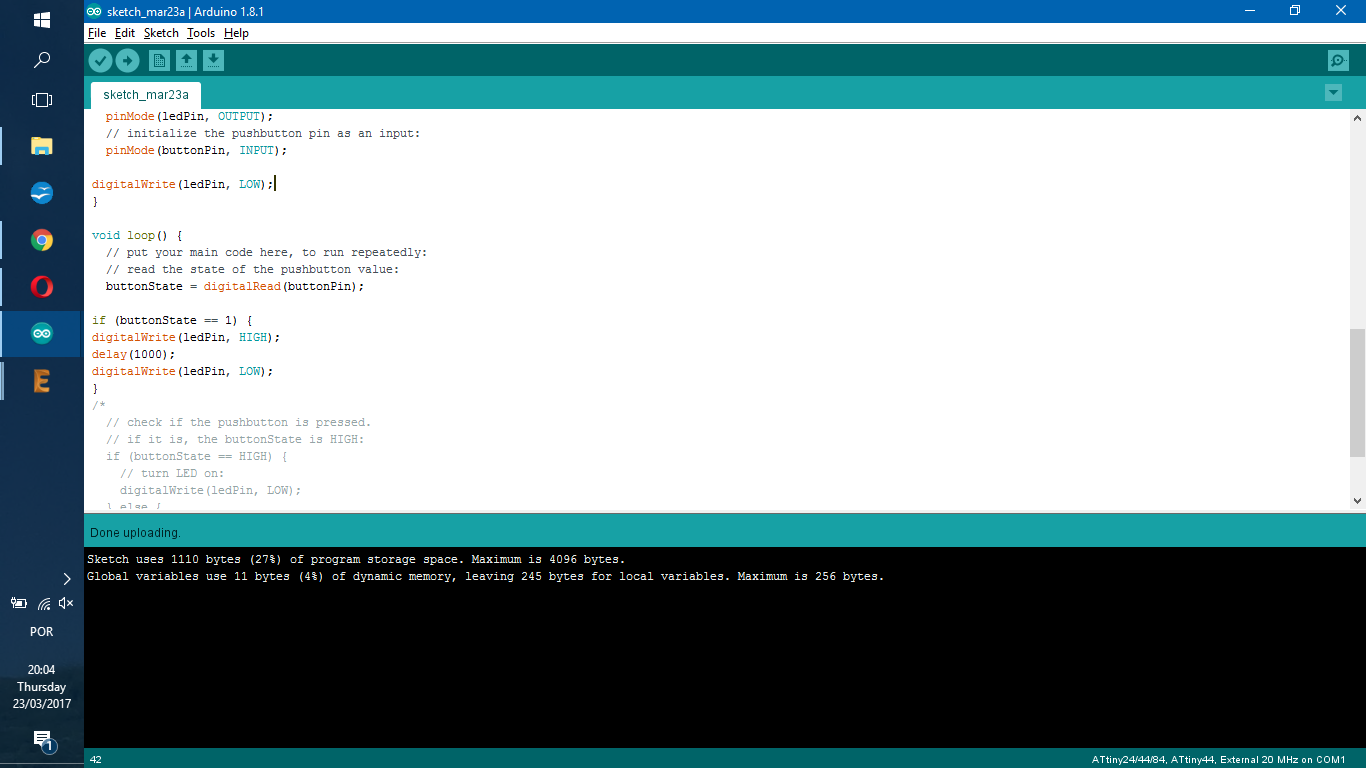
Task: Click the line number 42 in status bar
Action: [96, 760]
